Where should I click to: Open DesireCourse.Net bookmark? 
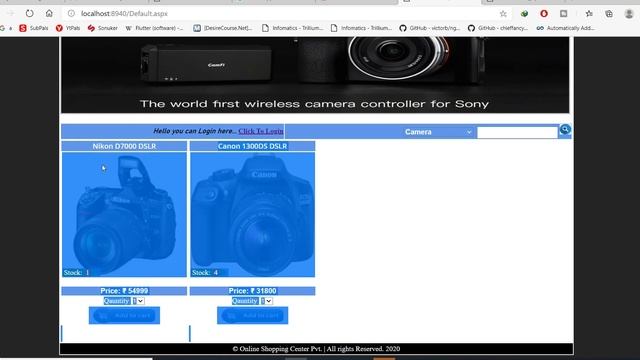click(223, 28)
